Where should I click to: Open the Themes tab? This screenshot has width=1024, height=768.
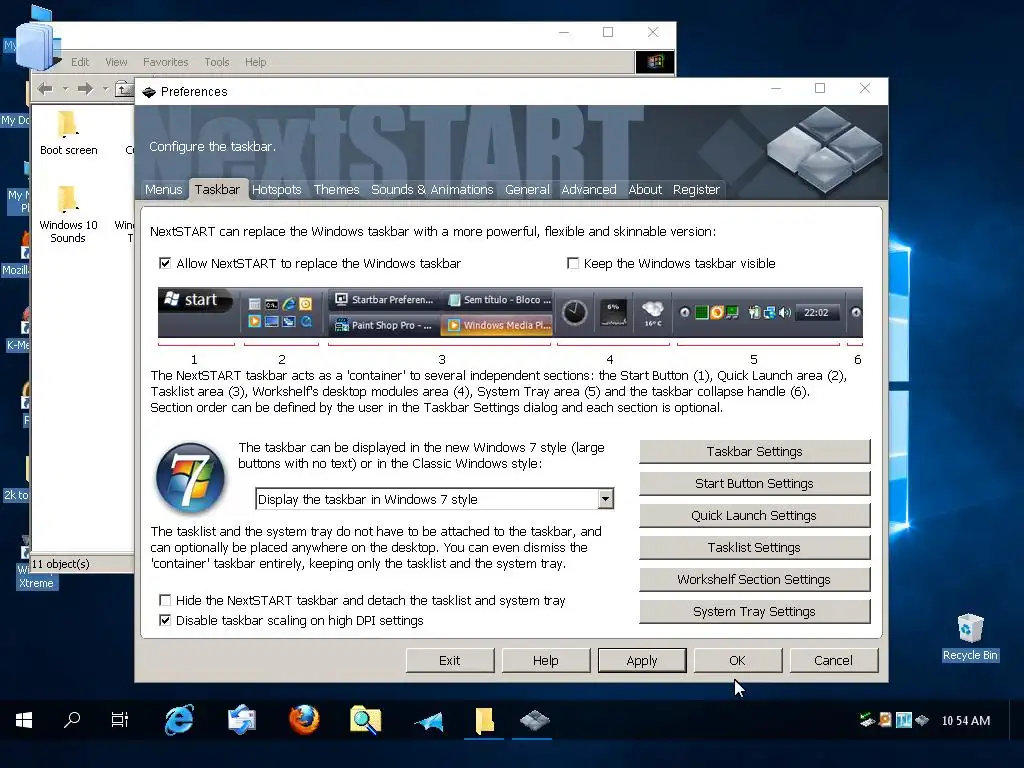click(x=336, y=189)
